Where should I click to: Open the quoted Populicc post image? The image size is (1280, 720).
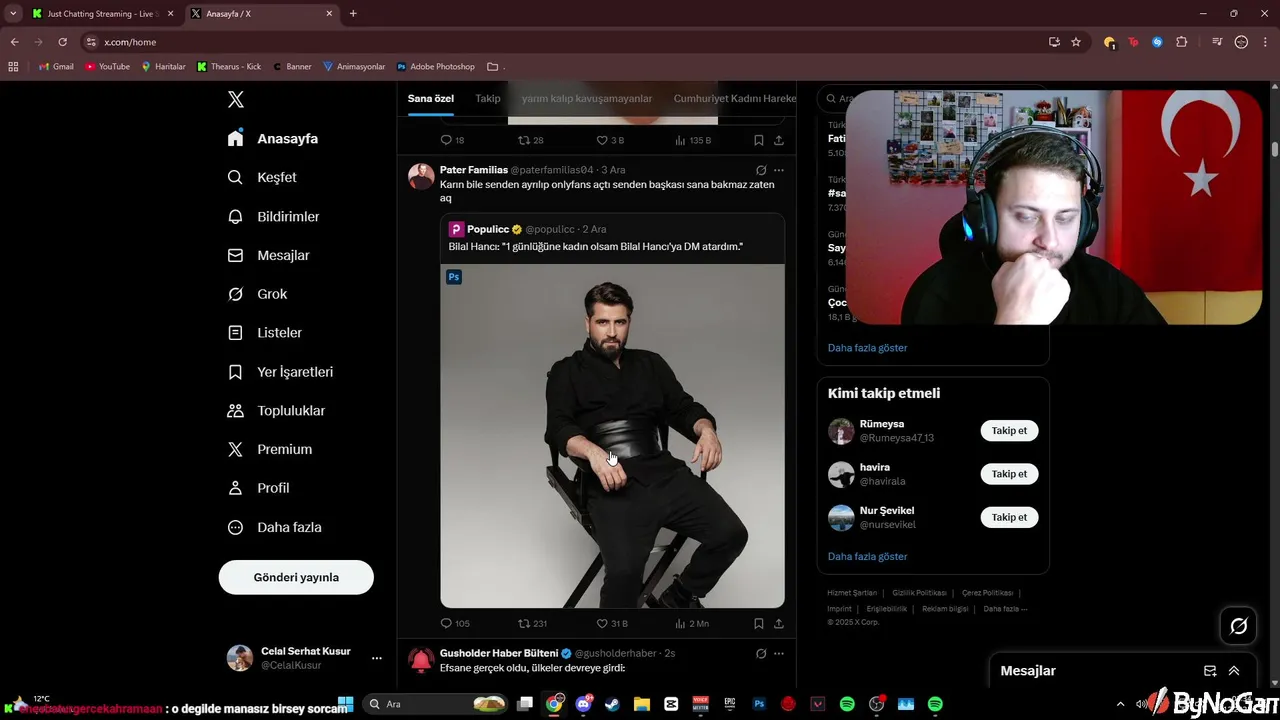[x=612, y=435]
